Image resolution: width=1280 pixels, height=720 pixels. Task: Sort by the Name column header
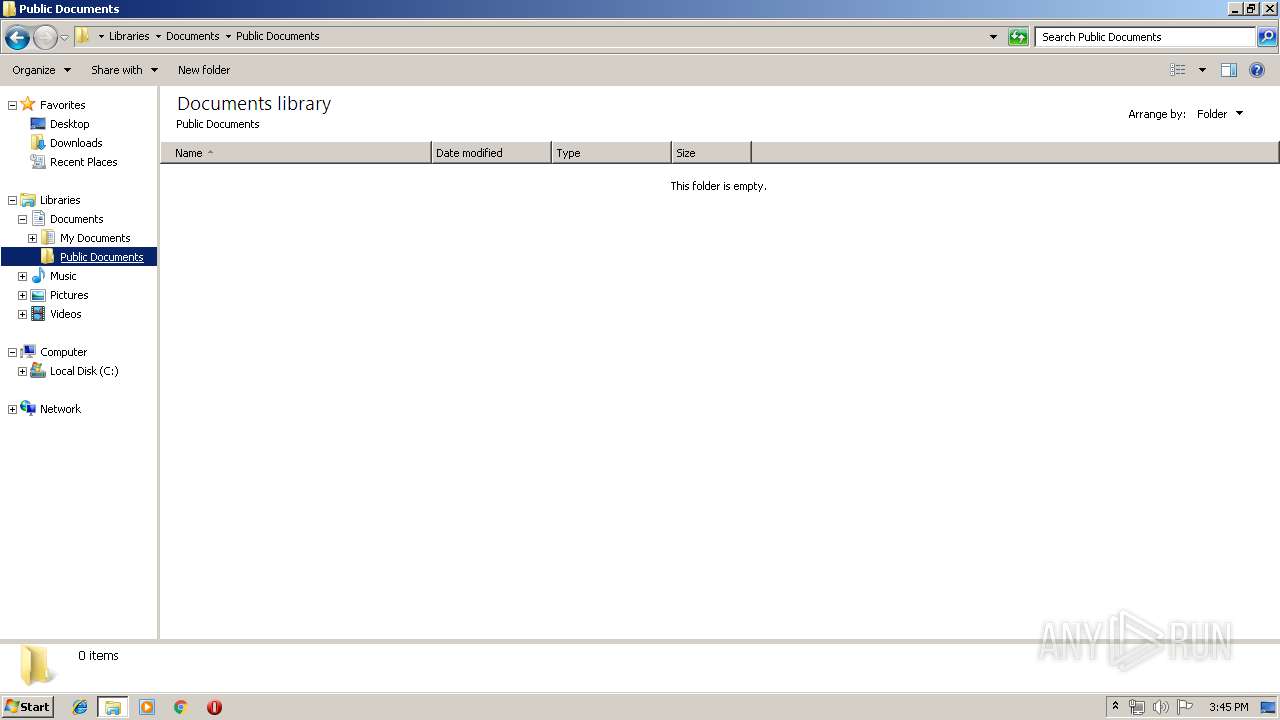(295, 153)
